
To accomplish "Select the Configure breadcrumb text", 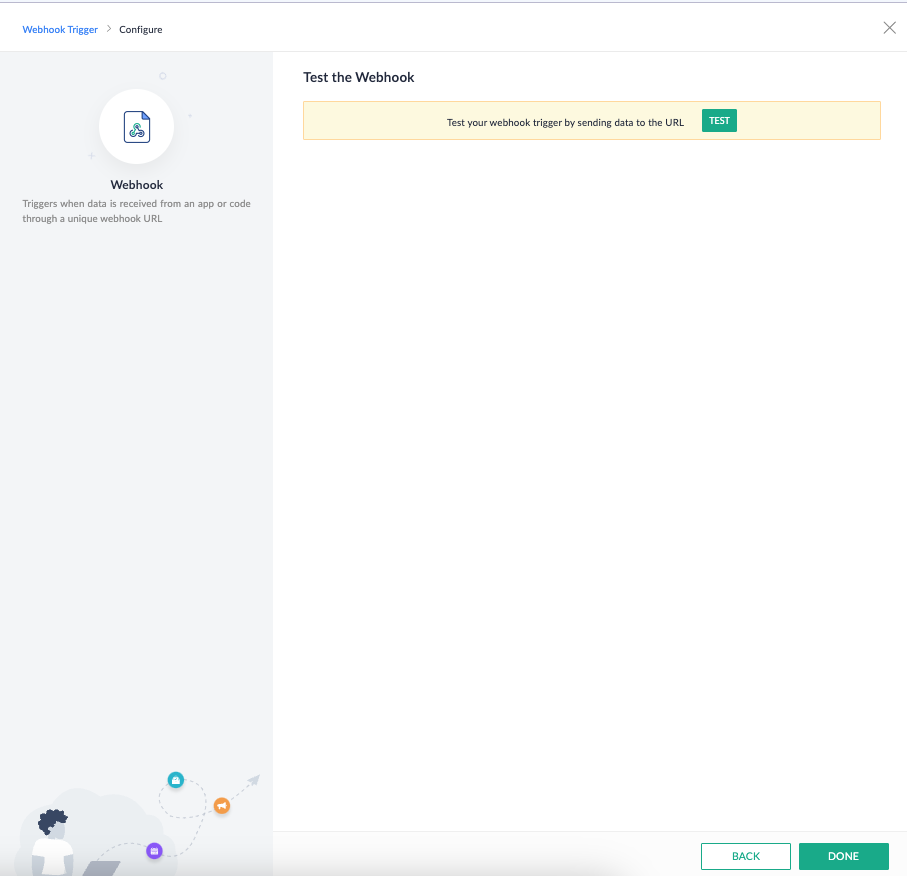I will (x=141, y=30).
